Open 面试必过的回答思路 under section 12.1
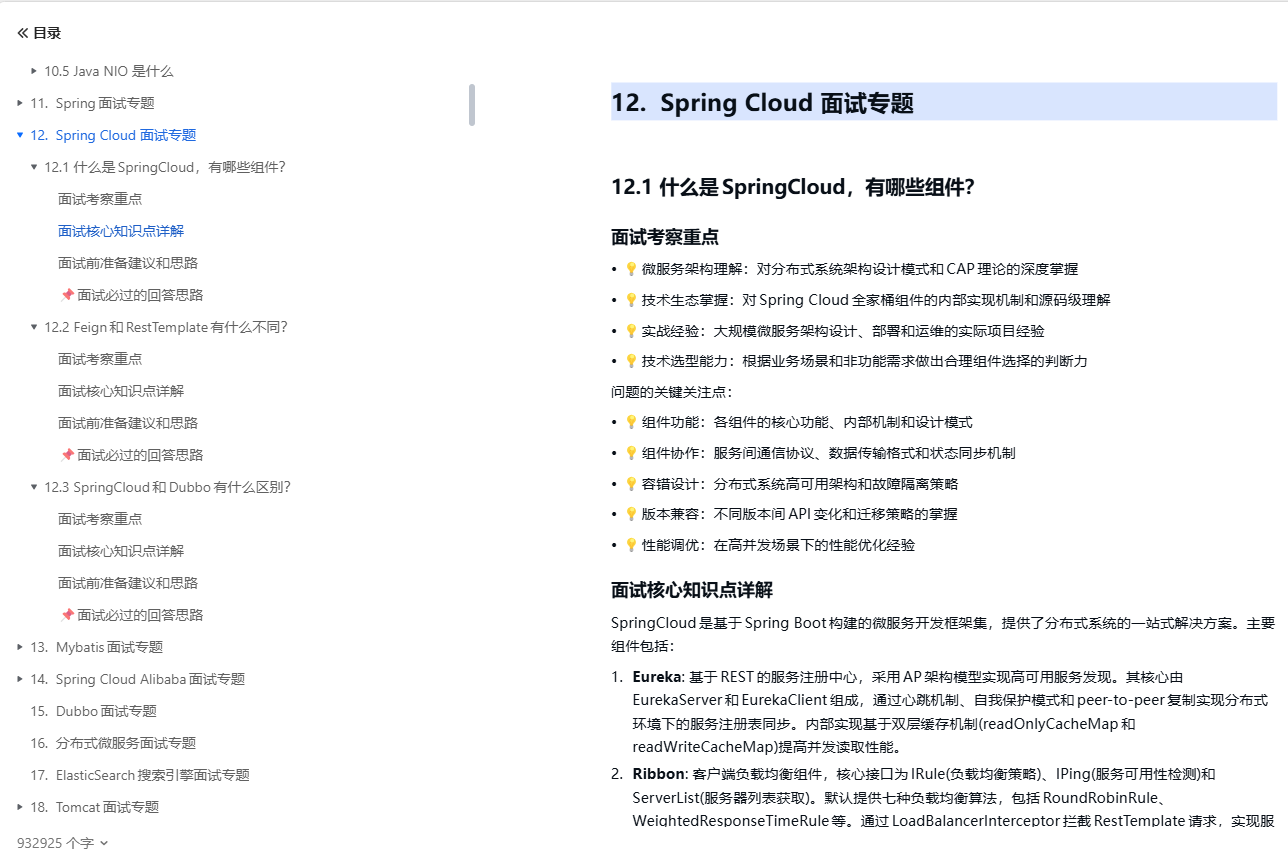Screen dimensions: 1288x859 [x=132, y=295]
